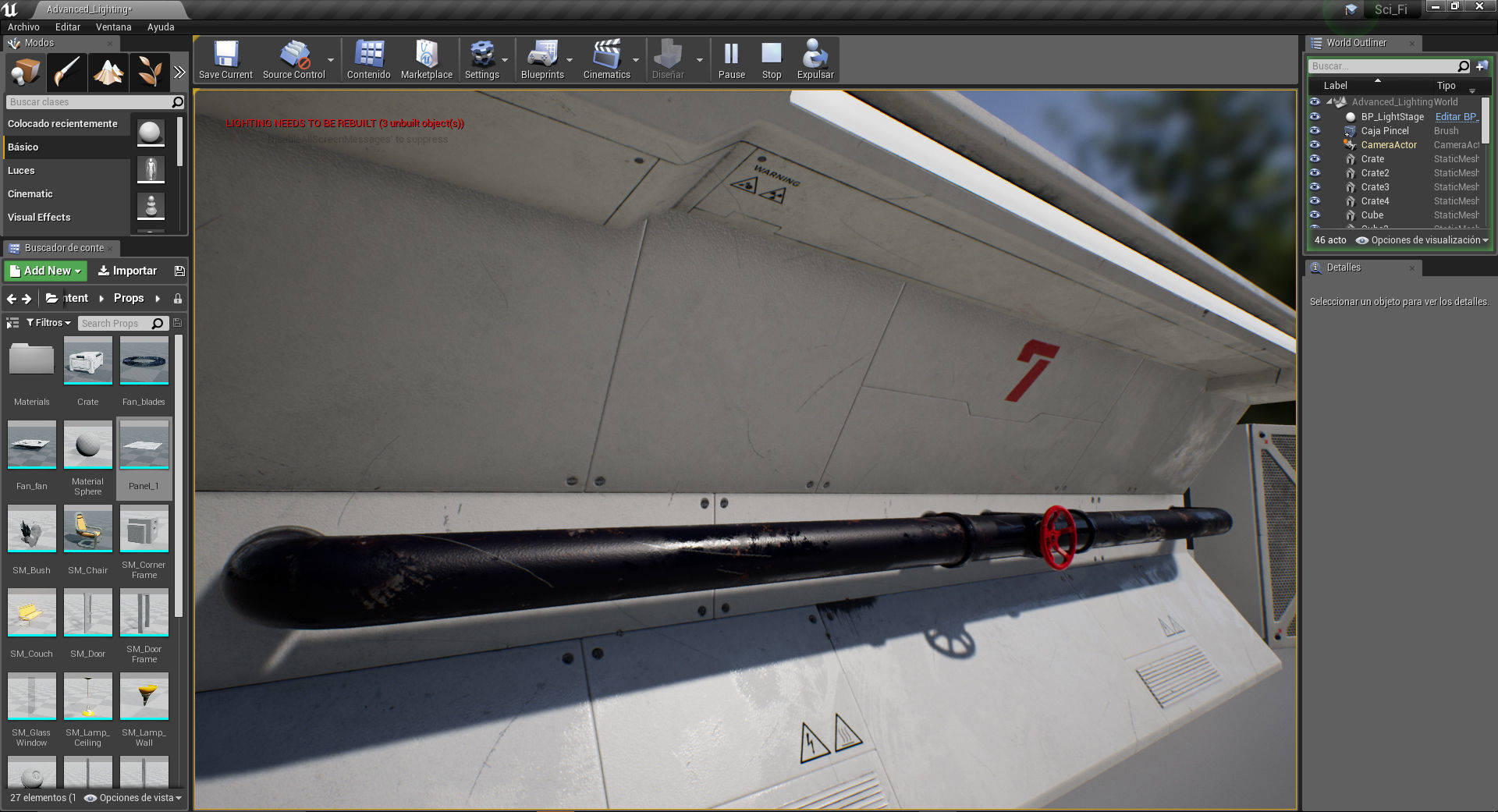Select the Place mode cube icon

(x=25, y=72)
